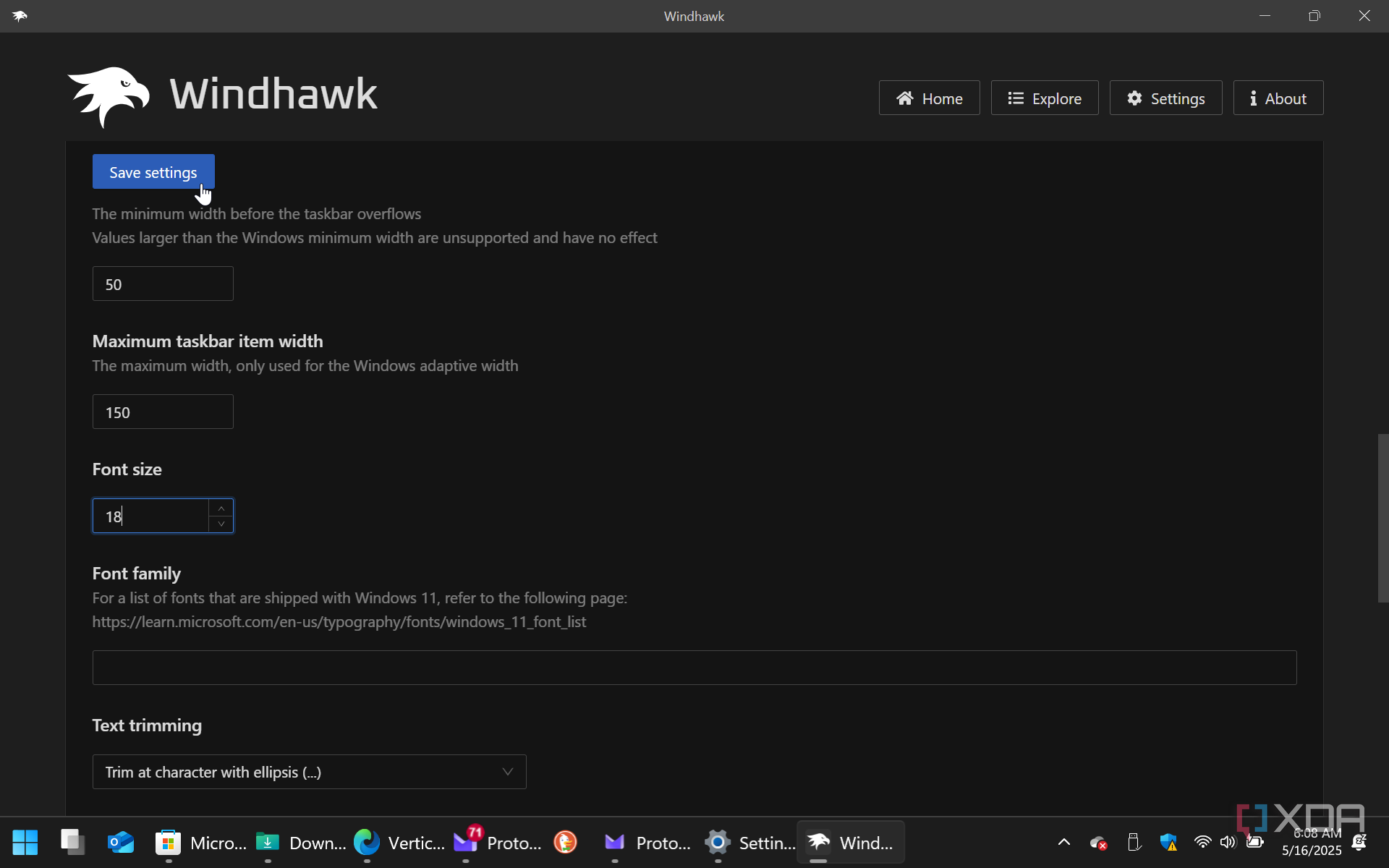Click the minimum width field showing 50
Screen dimensions: 1389x868
[x=163, y=284]
